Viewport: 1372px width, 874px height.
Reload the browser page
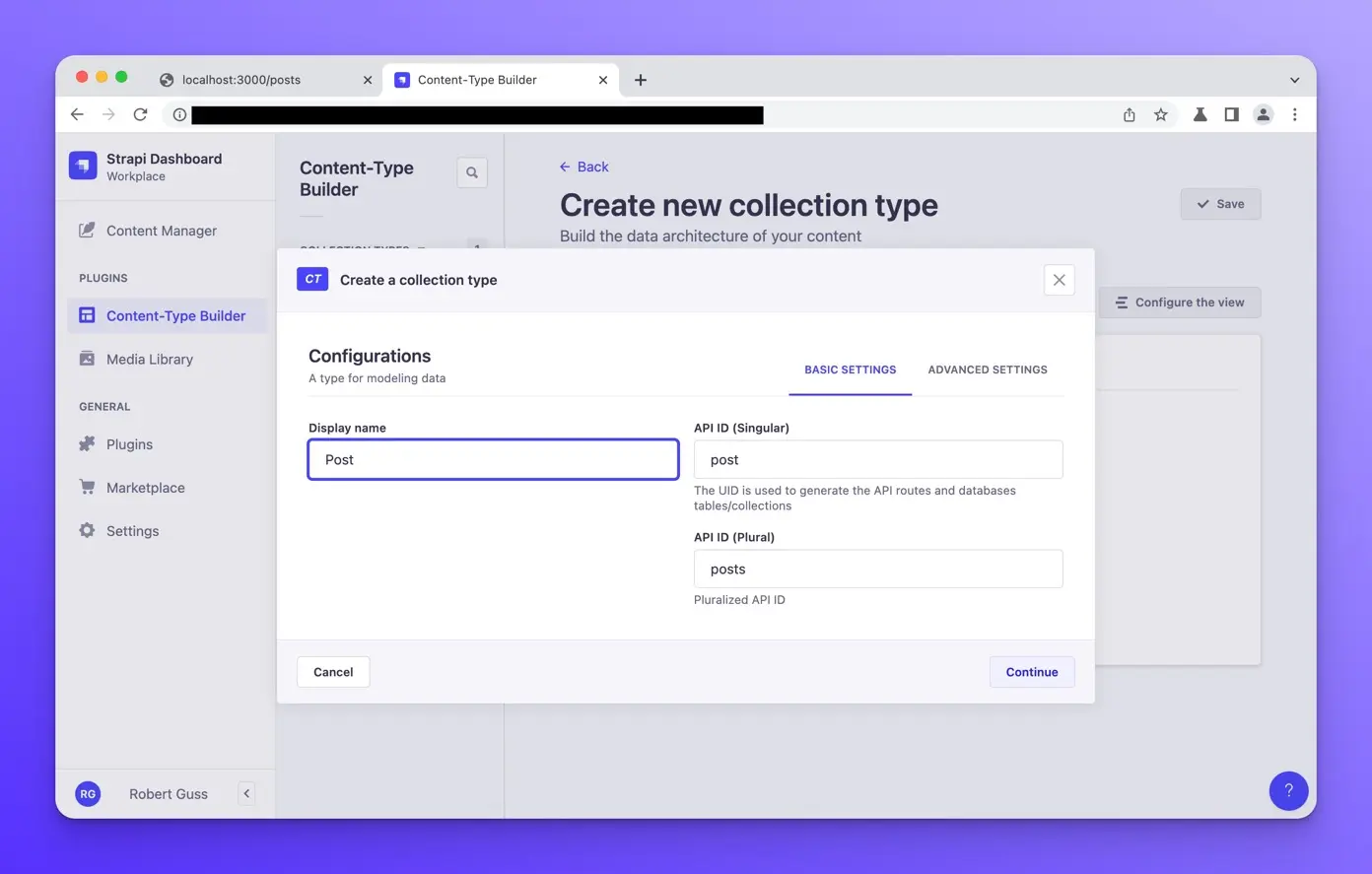pos(140,114)
